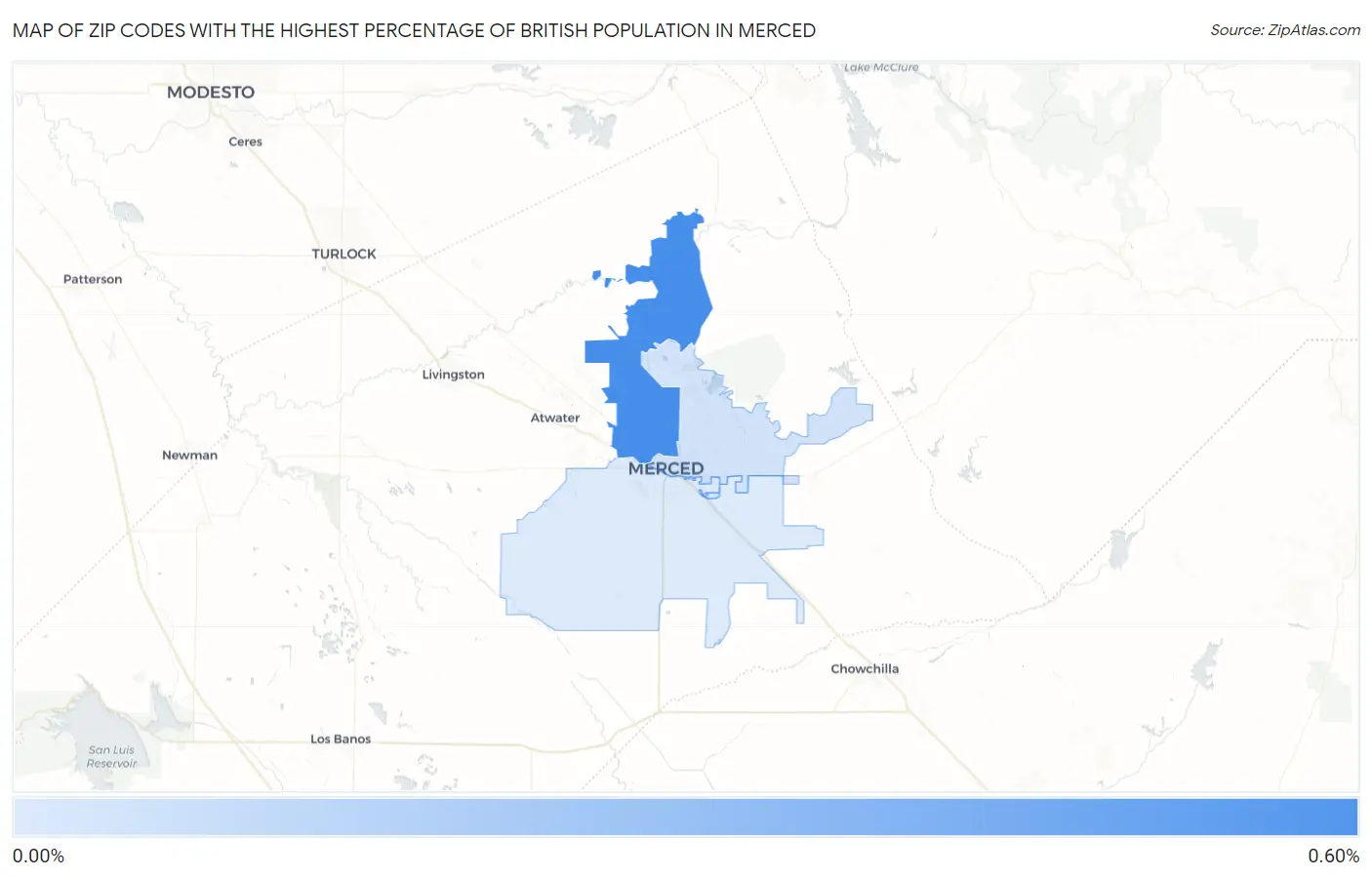Click the San Luis Reservoir label
1372x877 pixels.
coord(111,757)
